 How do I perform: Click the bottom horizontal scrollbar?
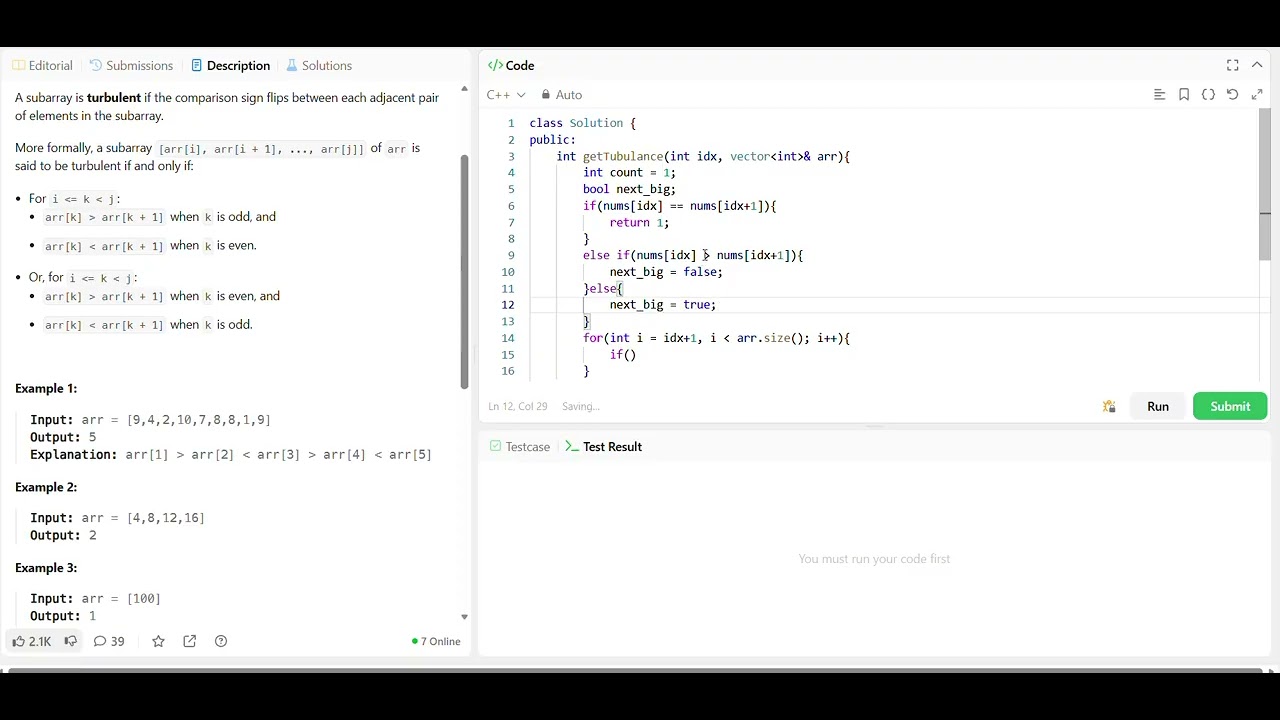[x=635, y=669]
